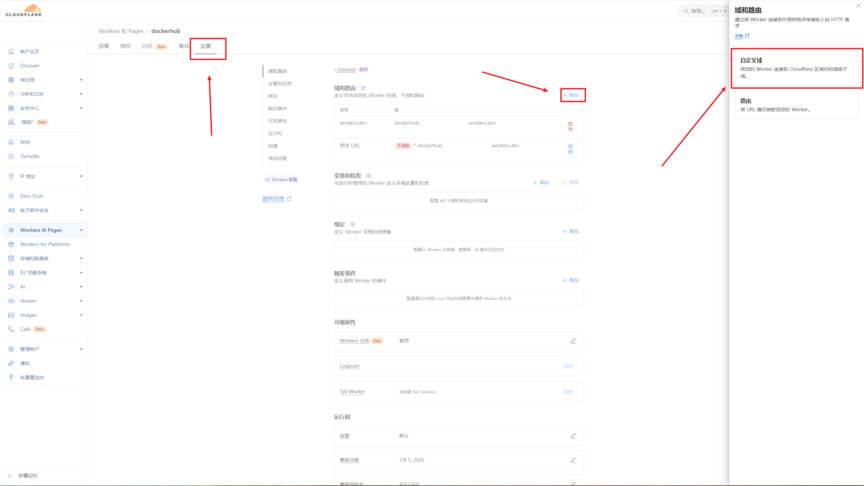Expand the 分析和日志 sidebar section
Viewport: 864px width, 486px height.
(x=81, y=94)
